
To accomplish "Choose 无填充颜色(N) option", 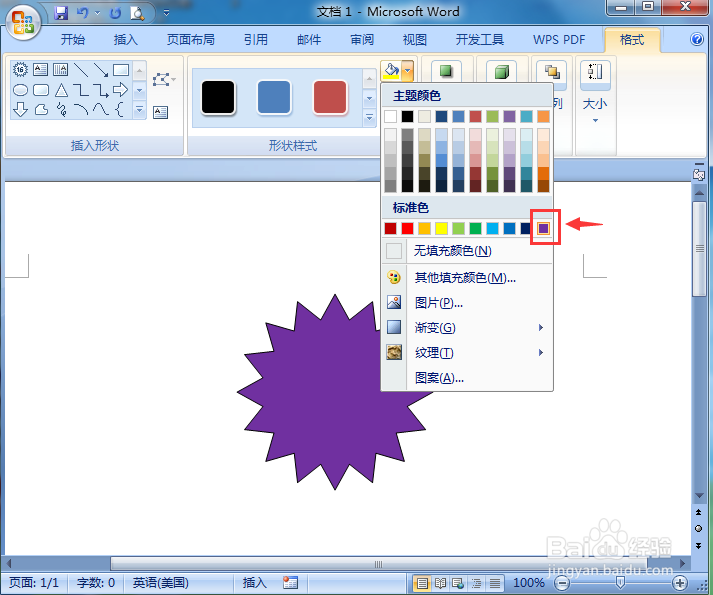I will [467, 251].
